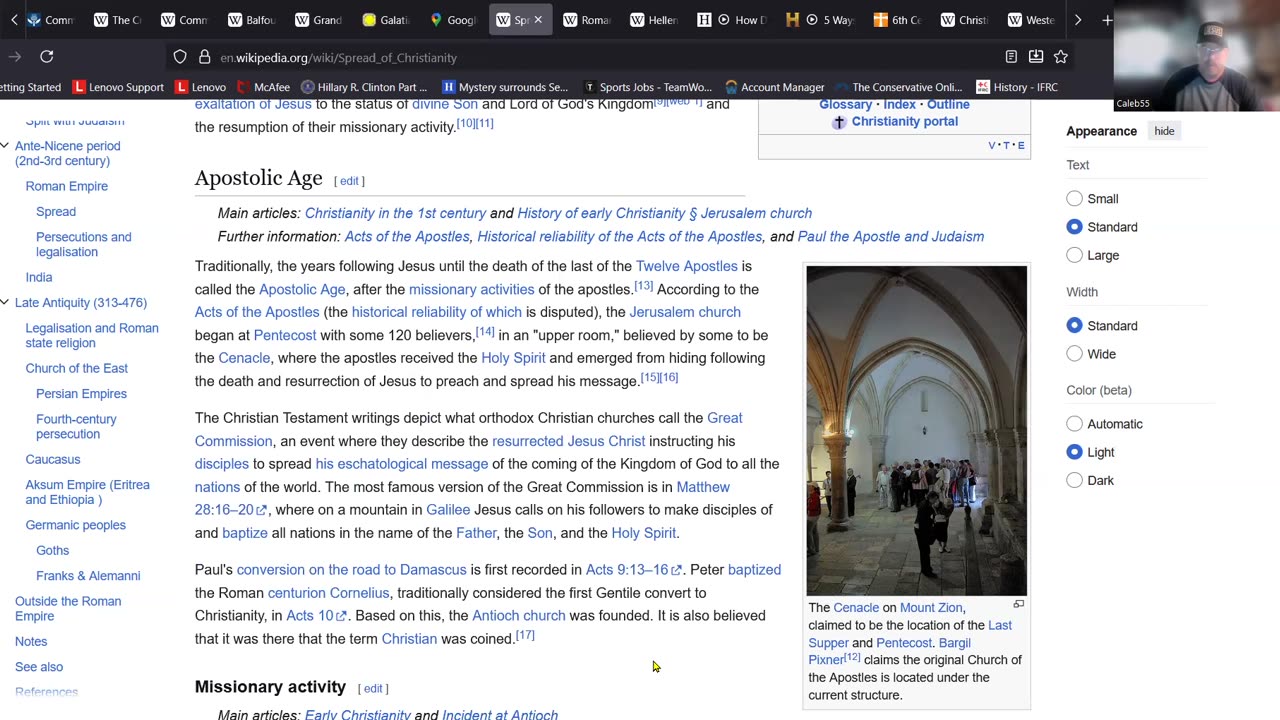Click external link icon after Acts 10

pos(342,617)
